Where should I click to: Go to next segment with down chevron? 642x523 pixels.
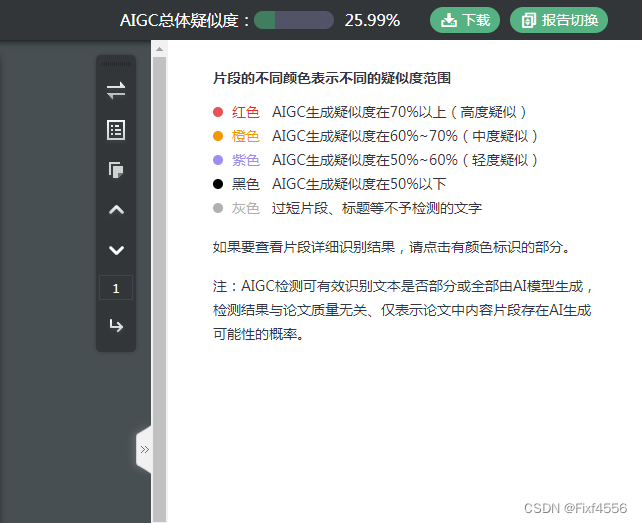[116, 250]
